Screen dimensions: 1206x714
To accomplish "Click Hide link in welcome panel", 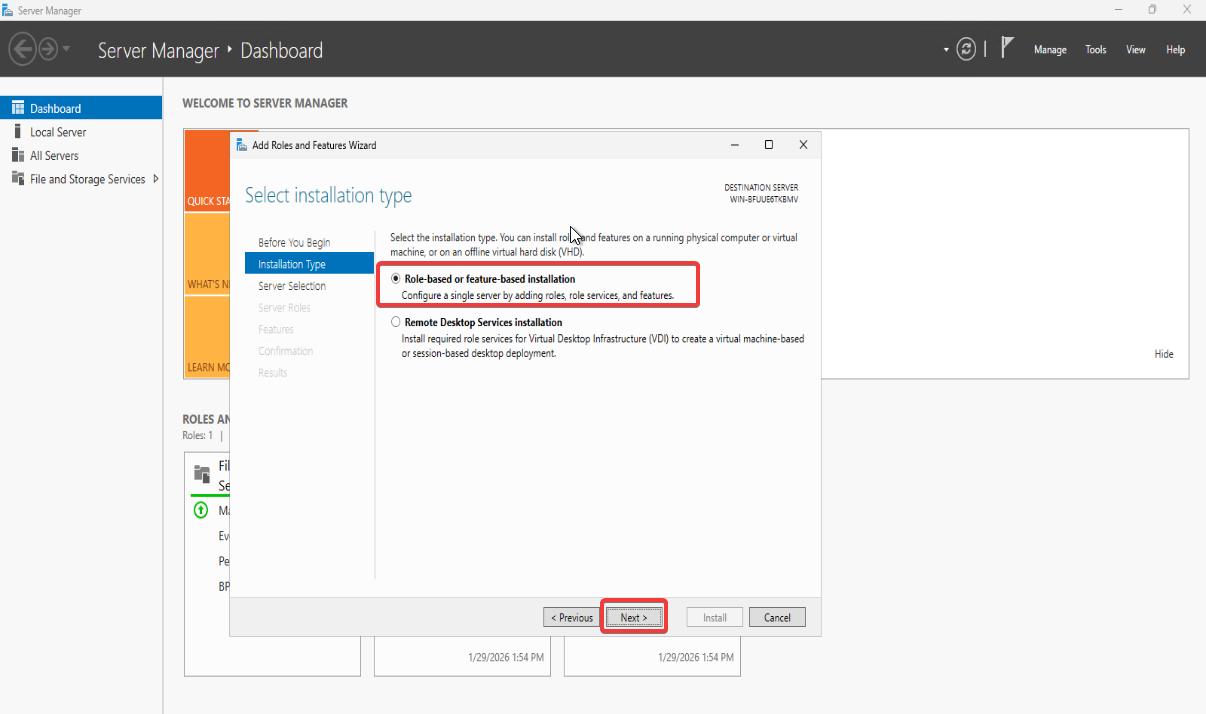I will [x=1164, y=354].
